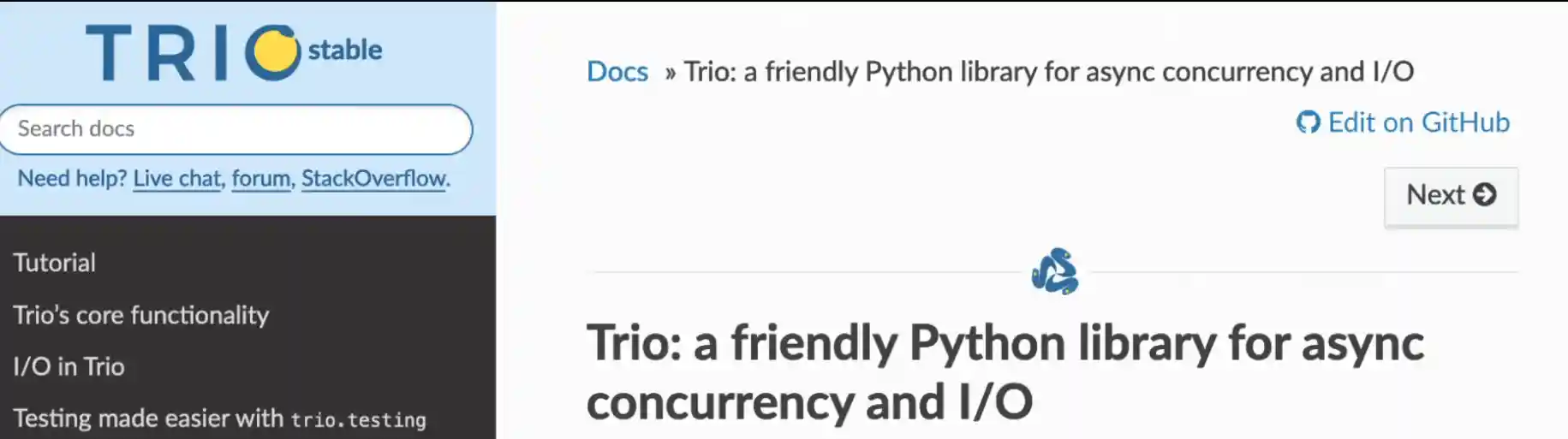The height and width of the screenshot is (439, 1568).
Task: Open the Live chat help link
Action: click(x=177, y=178)
